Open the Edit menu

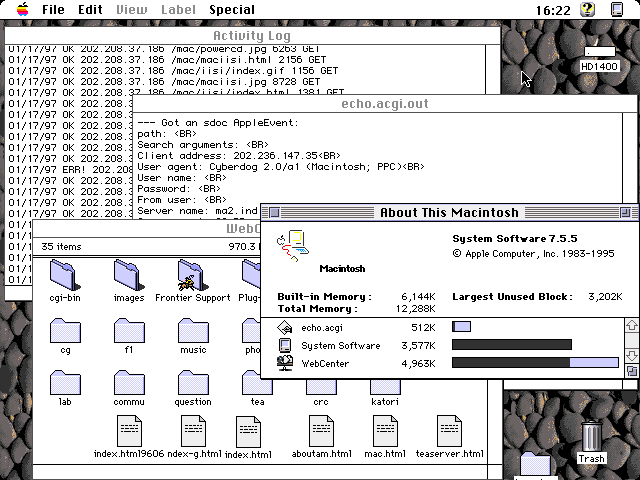90,9
